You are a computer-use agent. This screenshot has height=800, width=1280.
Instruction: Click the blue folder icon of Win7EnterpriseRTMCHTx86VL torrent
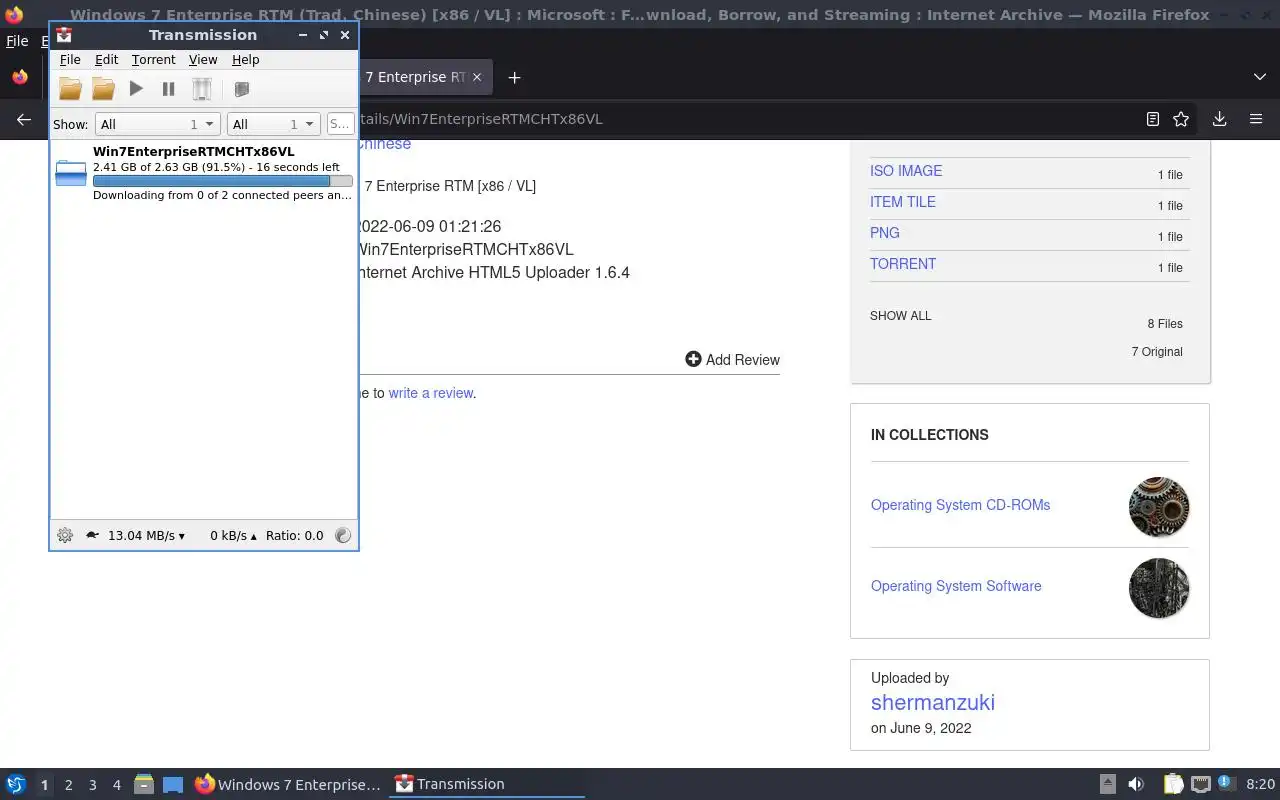[x=71, y=173]
